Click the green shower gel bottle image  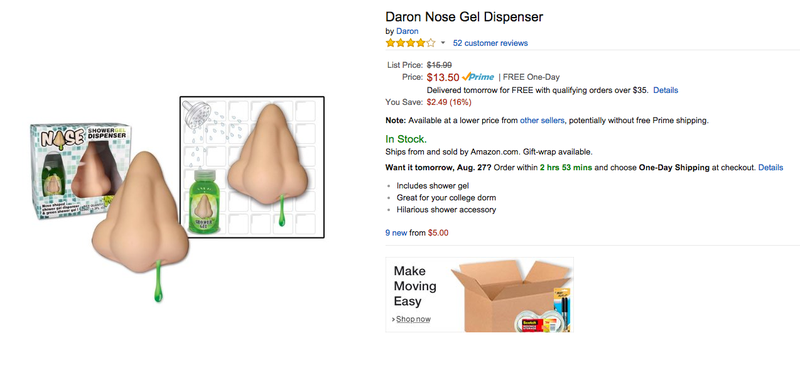click(208, 203)
